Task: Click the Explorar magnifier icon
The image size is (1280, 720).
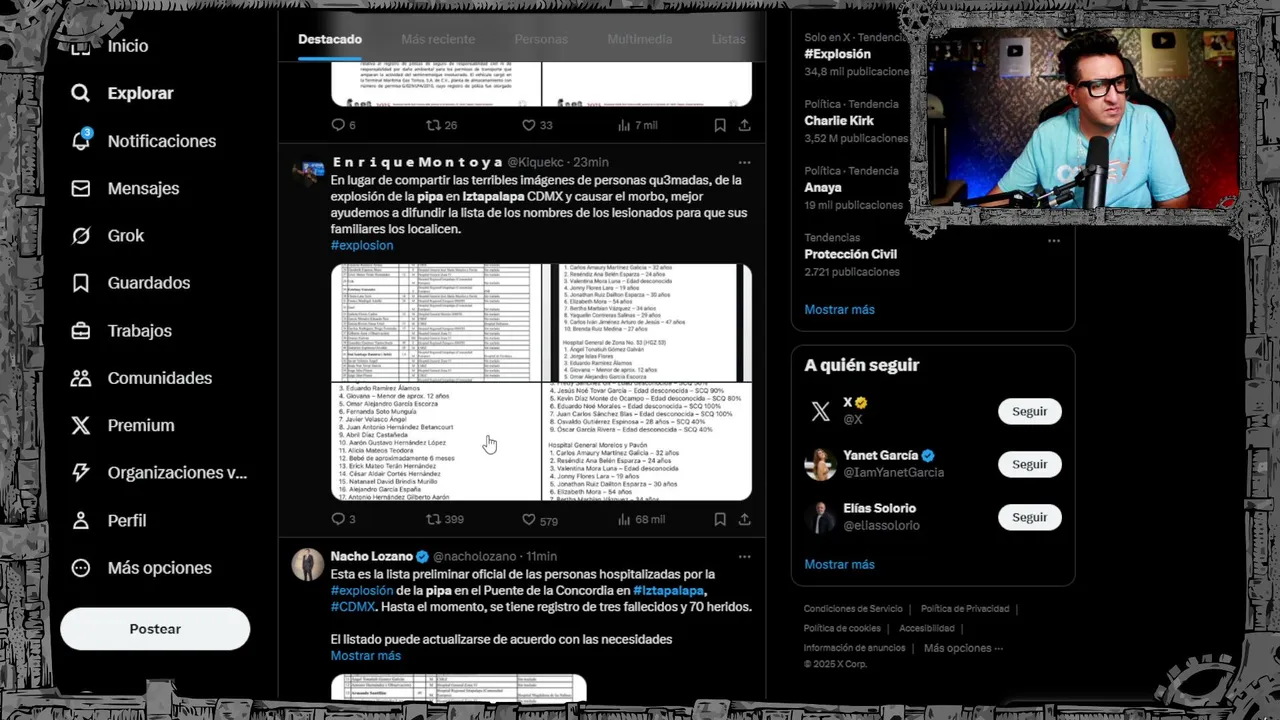Action: [81, 93]
